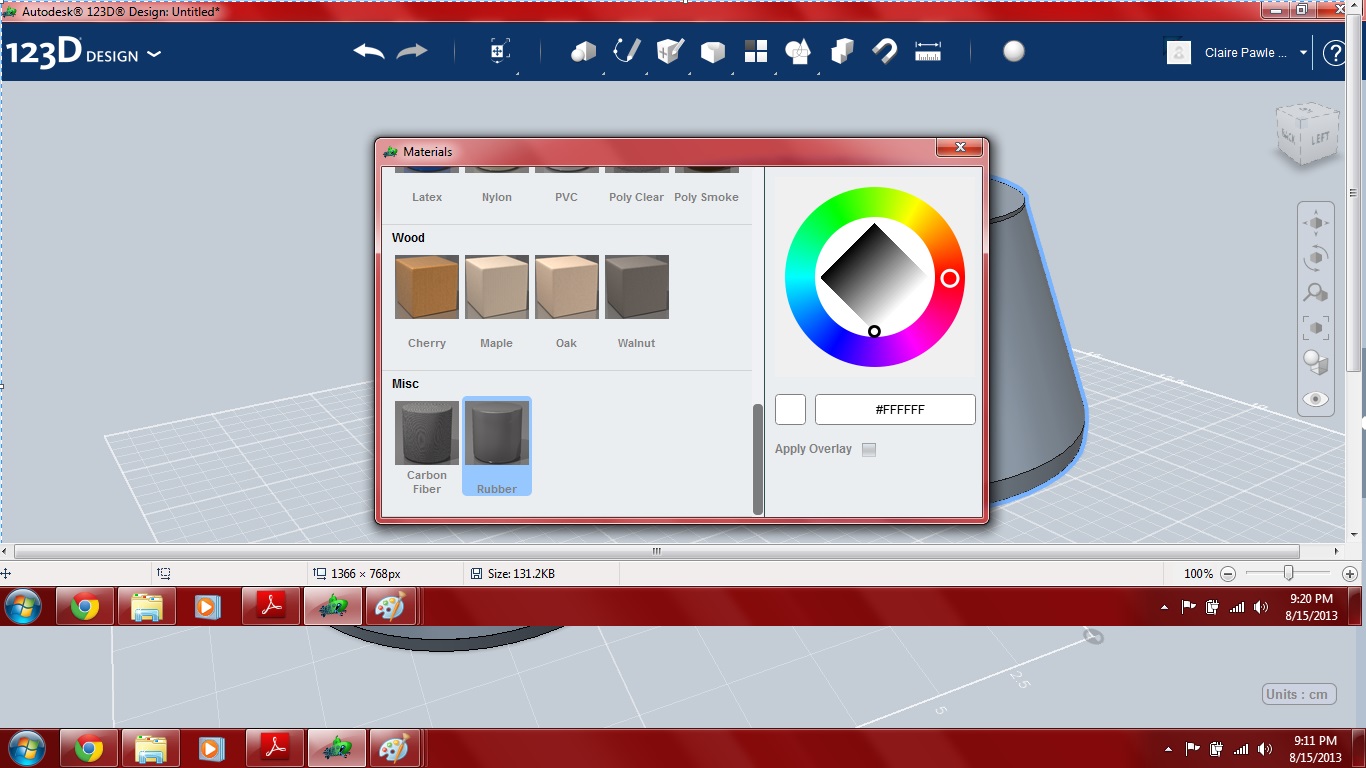Screen dimensions: 1366x768
Task: Open the Primitives tool menu
Action: (x=583, y=52)
